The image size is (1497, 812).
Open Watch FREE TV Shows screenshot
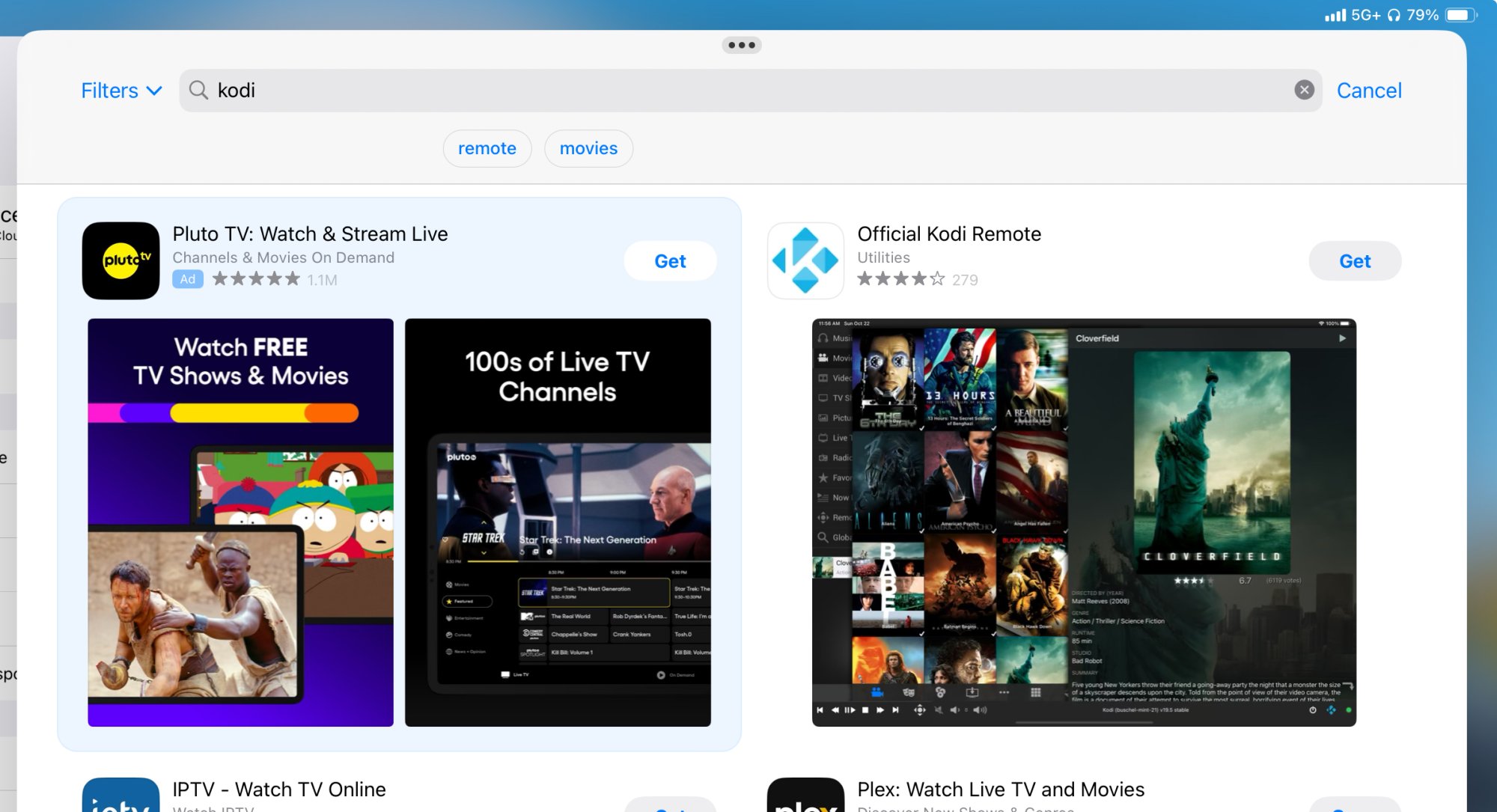click(240, 522)
